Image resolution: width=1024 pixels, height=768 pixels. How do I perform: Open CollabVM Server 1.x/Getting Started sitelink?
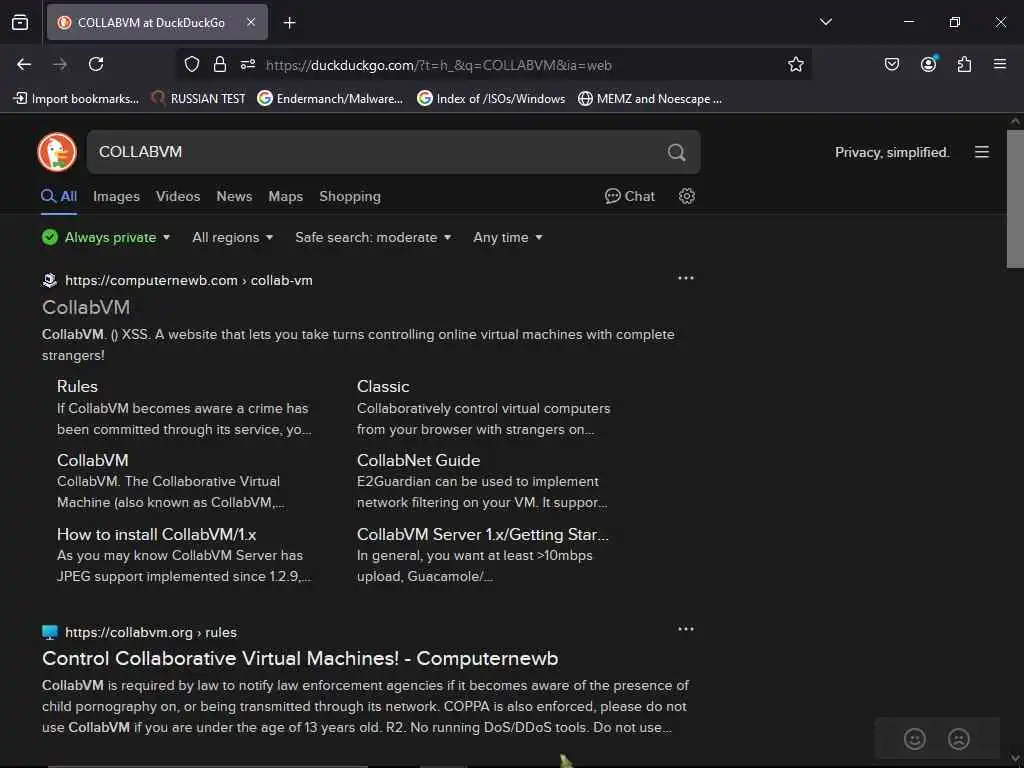pos(483,534)
